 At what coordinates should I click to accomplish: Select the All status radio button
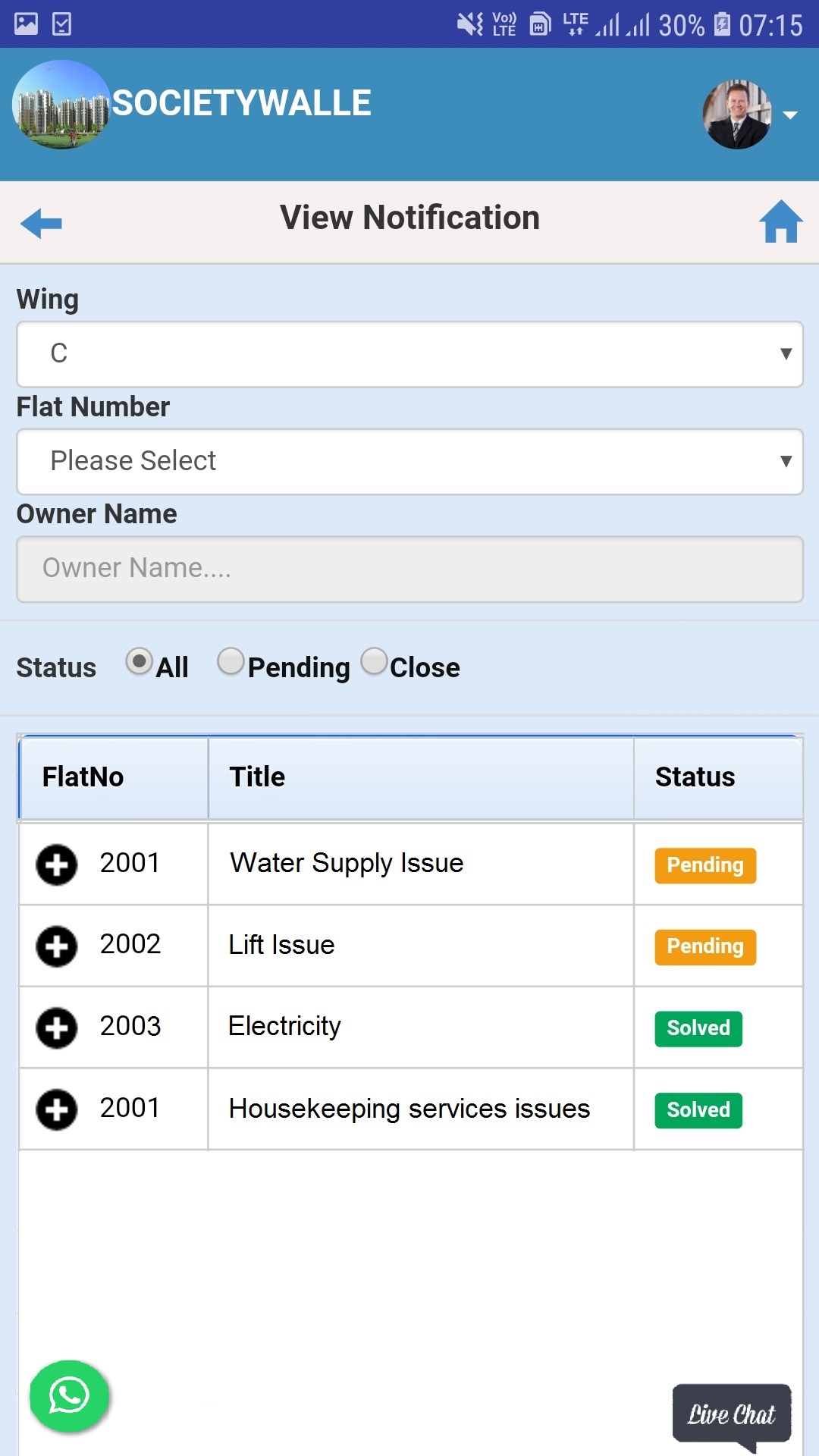coord(140,662)
